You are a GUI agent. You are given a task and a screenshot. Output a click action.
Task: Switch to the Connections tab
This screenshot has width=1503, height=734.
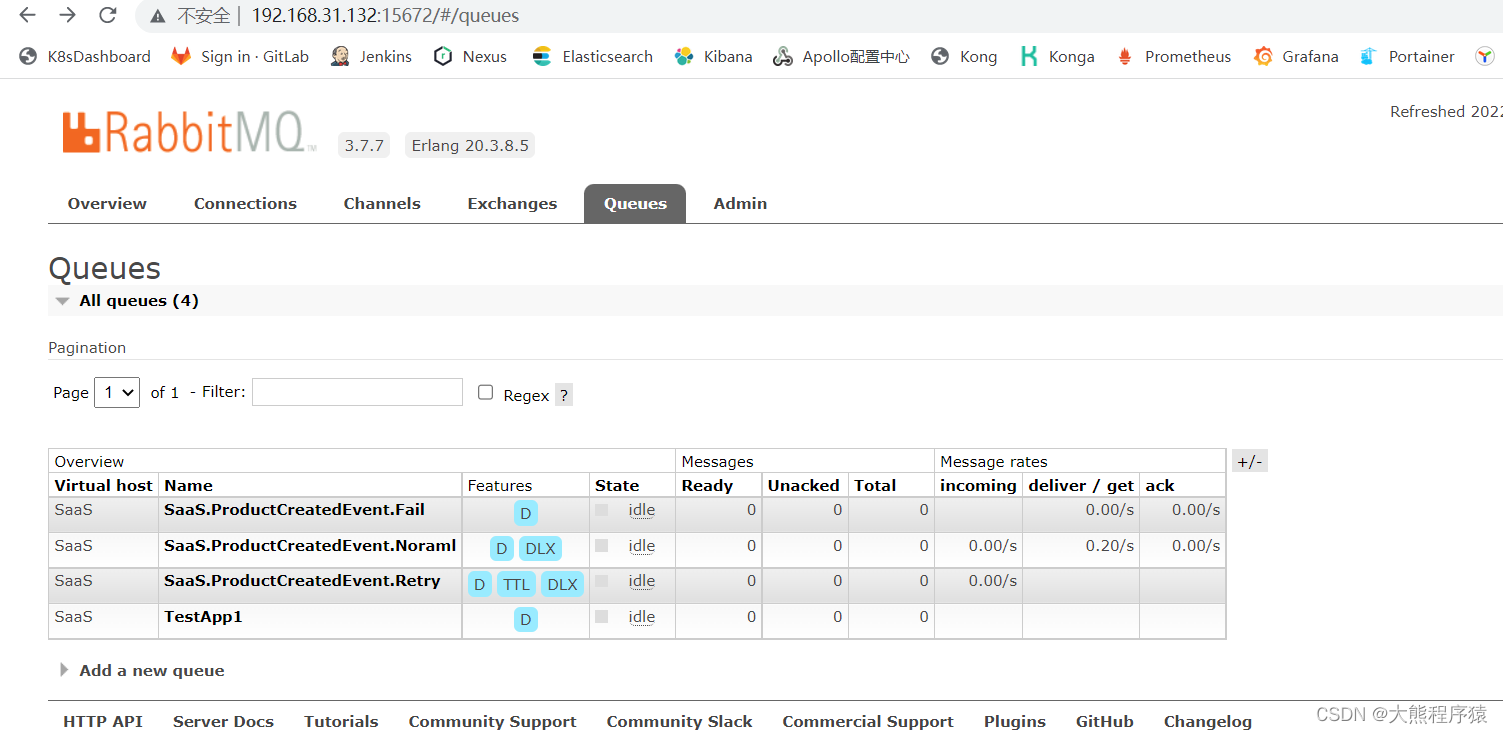click(245, 203)
